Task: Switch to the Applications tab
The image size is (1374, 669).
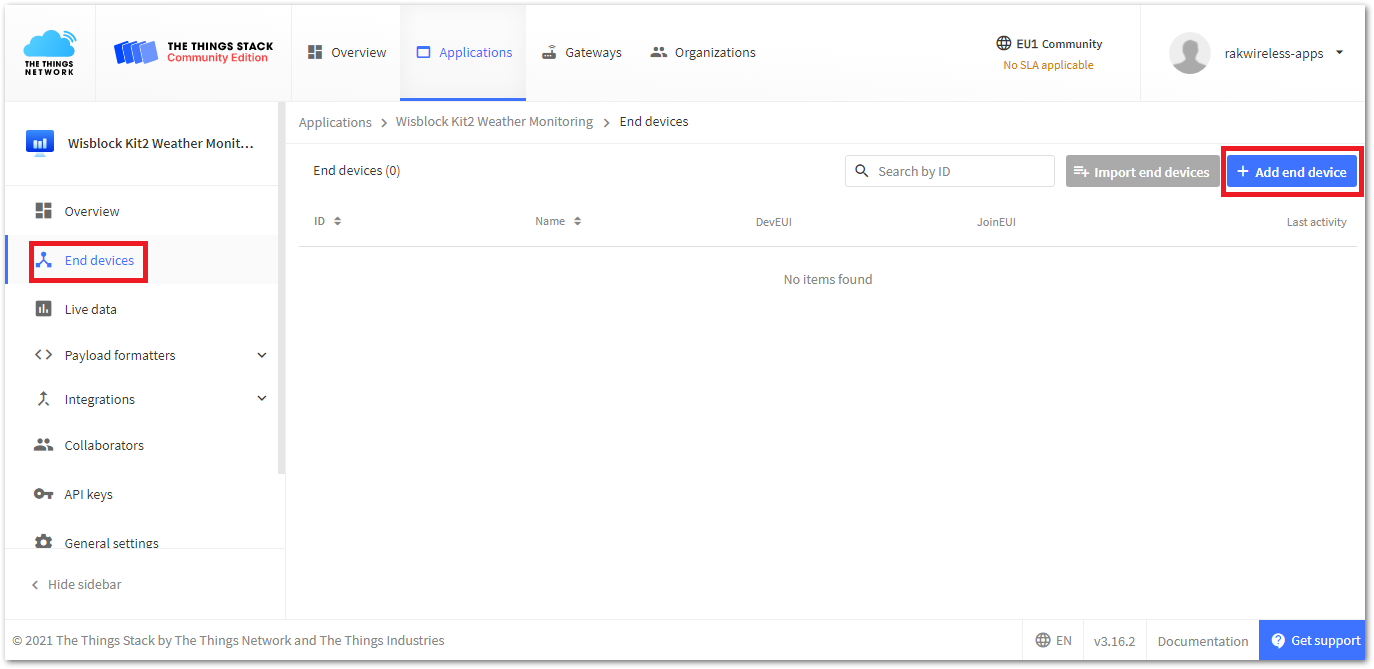Action: pos(463,51)
